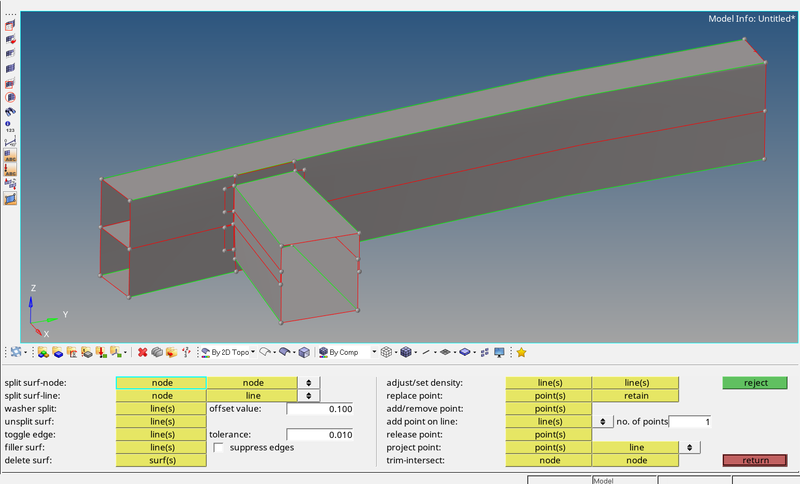Click the monitor display icon in toolbar
Screen dimensions: 800x484
pyautogui.click(x=499, y=352)
